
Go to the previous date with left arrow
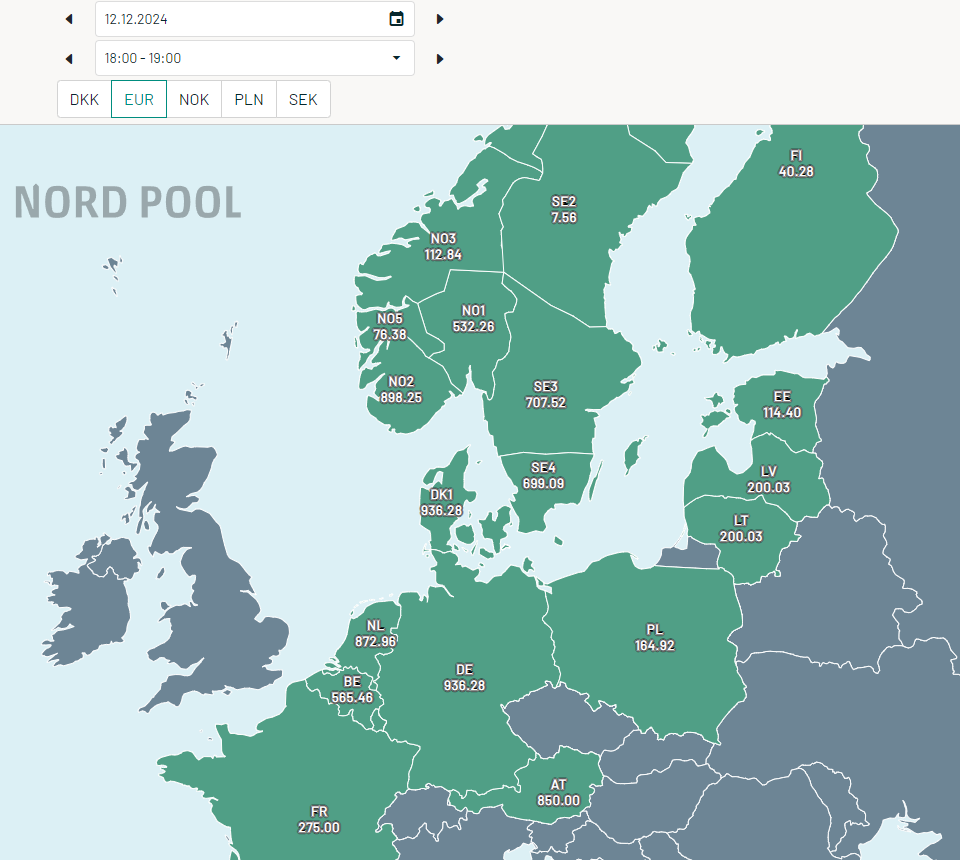[x=69, y=20]
